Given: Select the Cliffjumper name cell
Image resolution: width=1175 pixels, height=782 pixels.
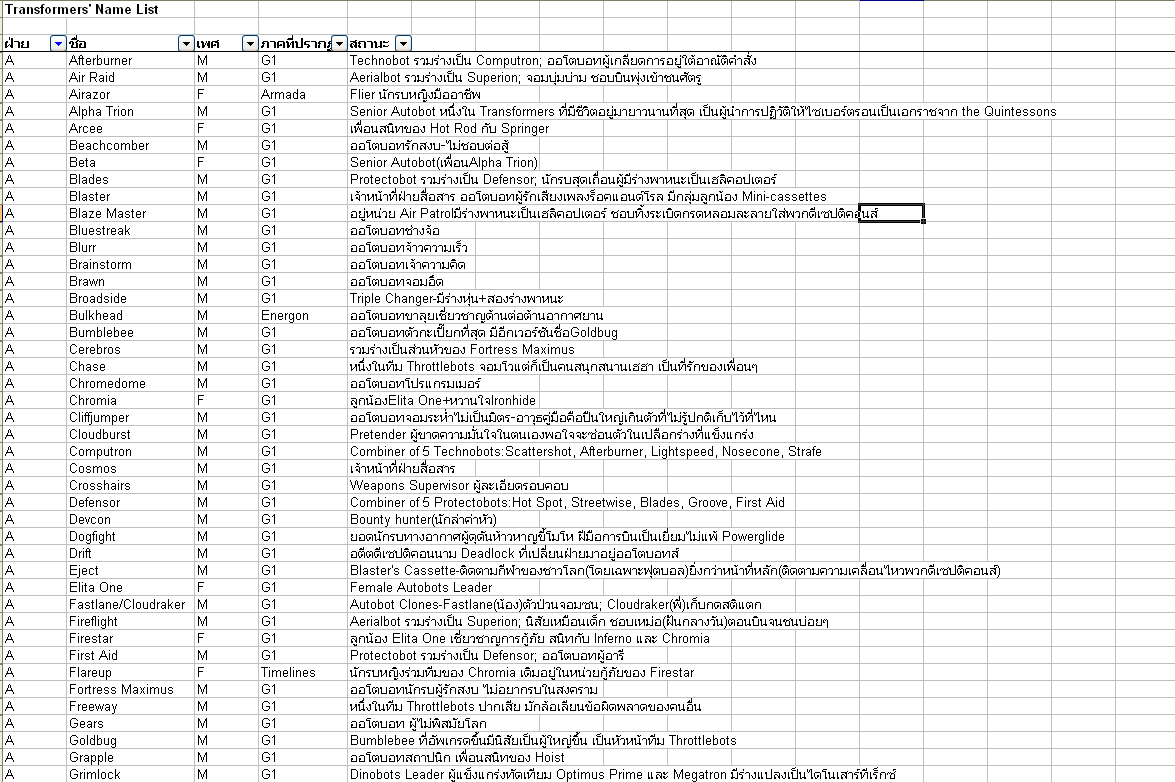Looking at the screenshot, I should (130, 417).
